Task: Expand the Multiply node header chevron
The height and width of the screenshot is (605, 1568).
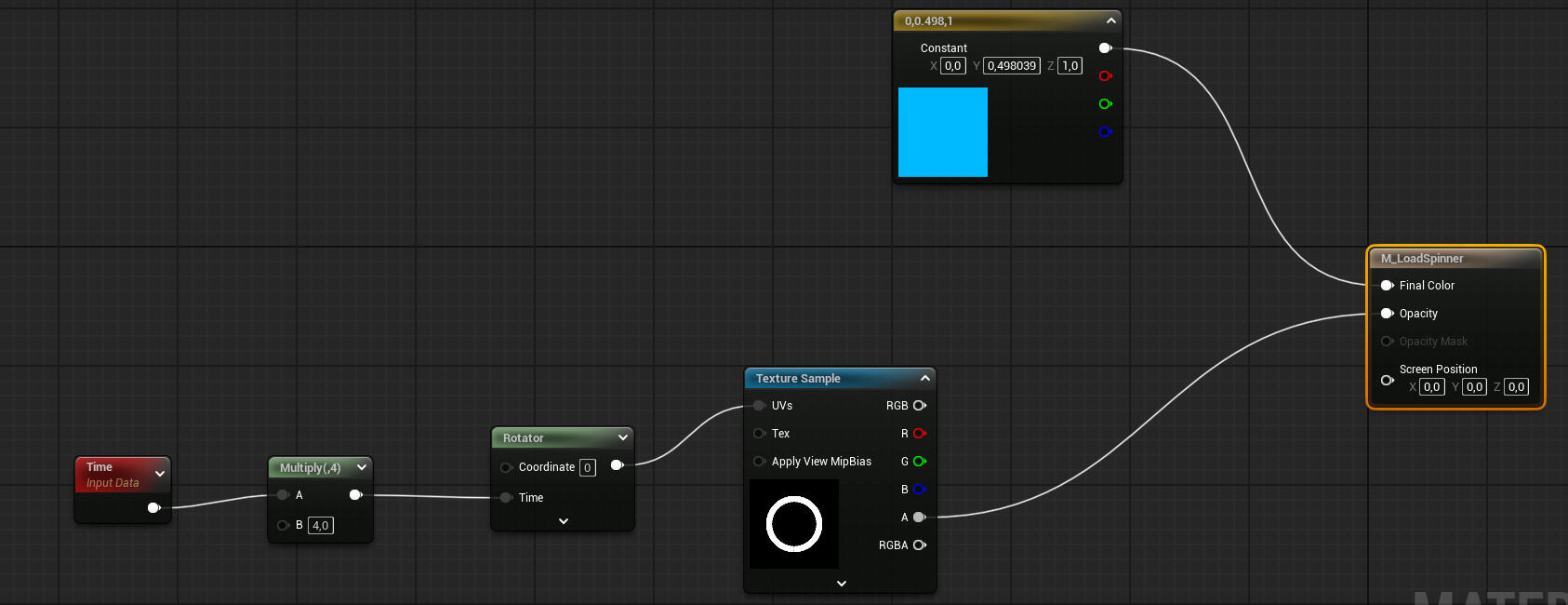Action: point(361,467)
